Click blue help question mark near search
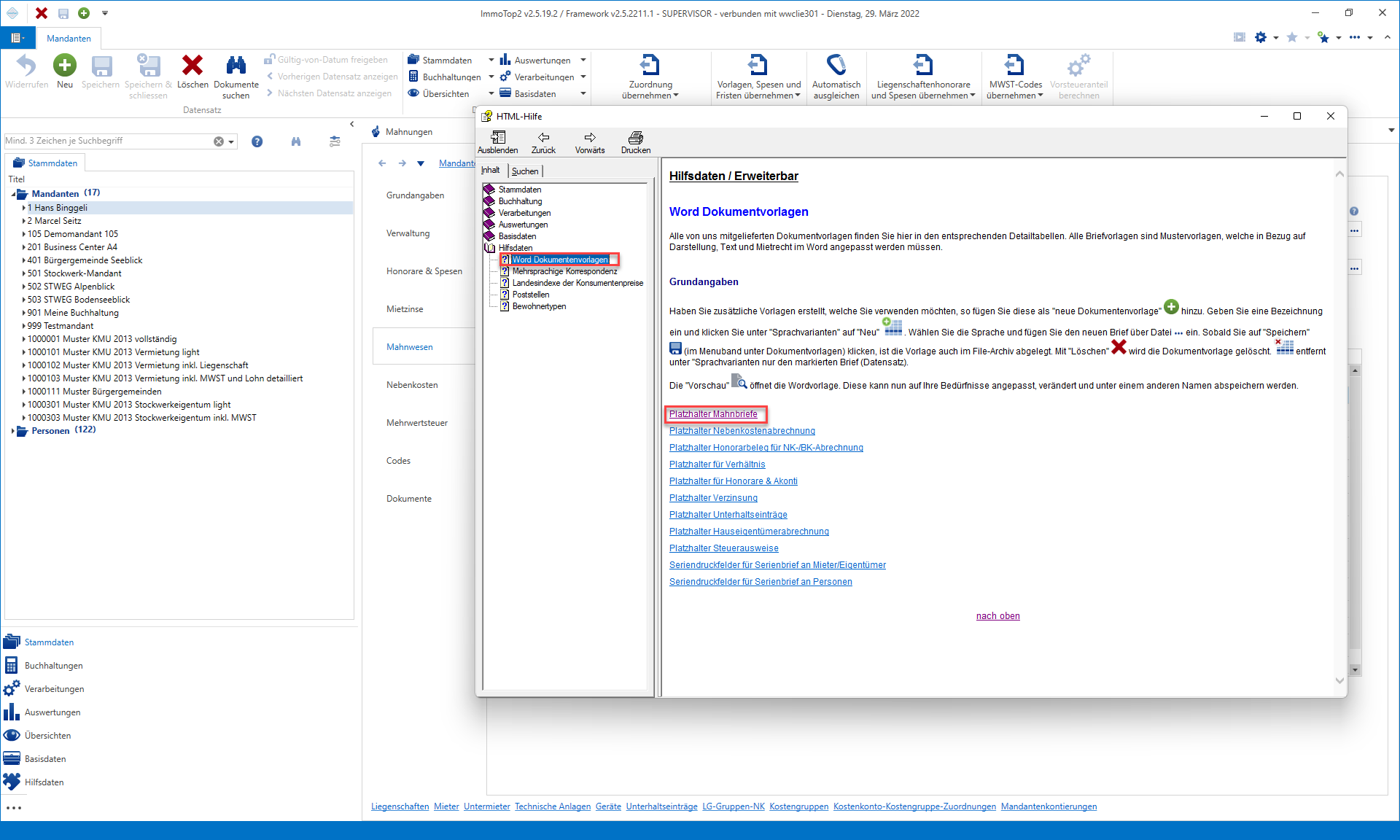The image size is (1400, 840). point(257,141)
